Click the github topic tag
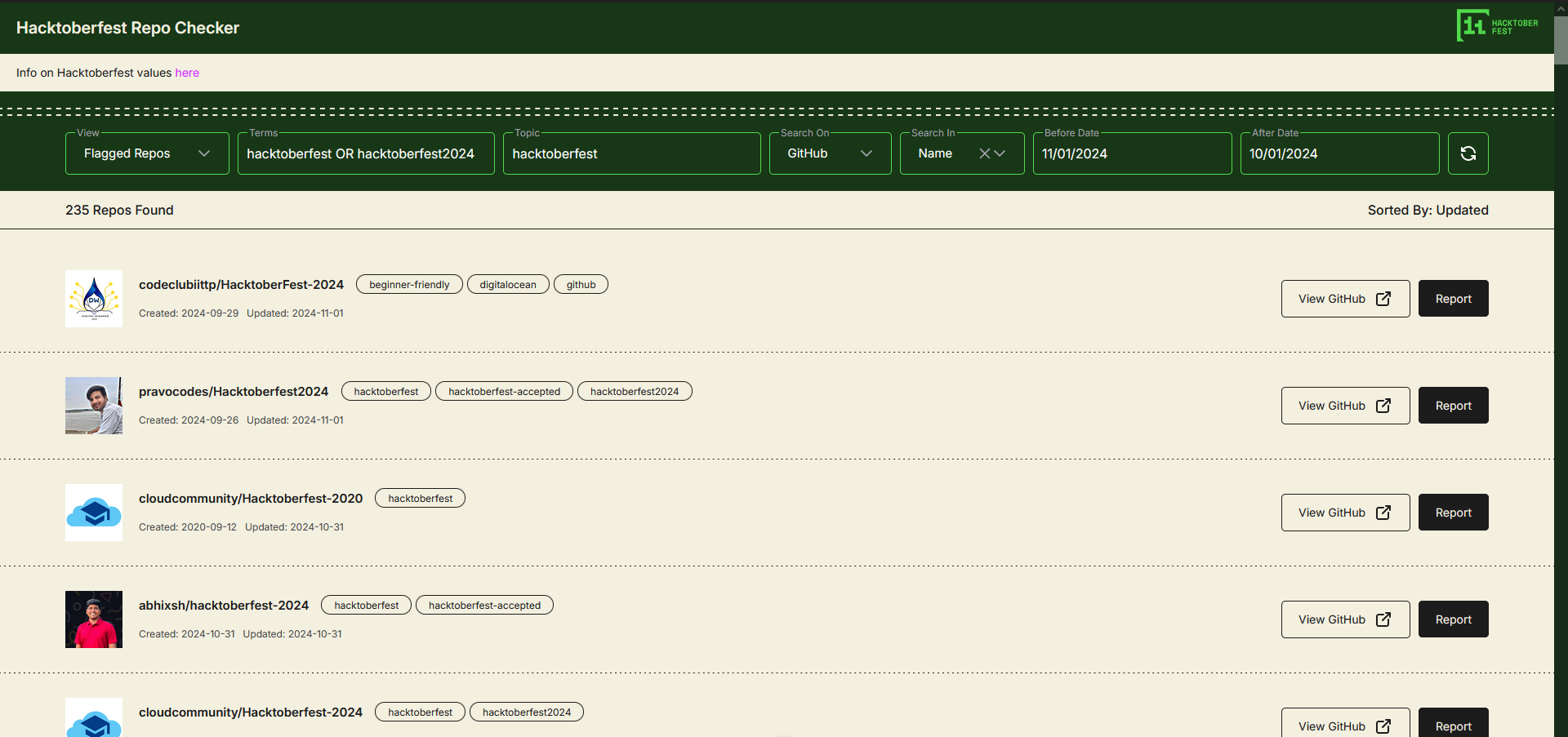This screenshot has height=737, width=1568. [581, 285]
